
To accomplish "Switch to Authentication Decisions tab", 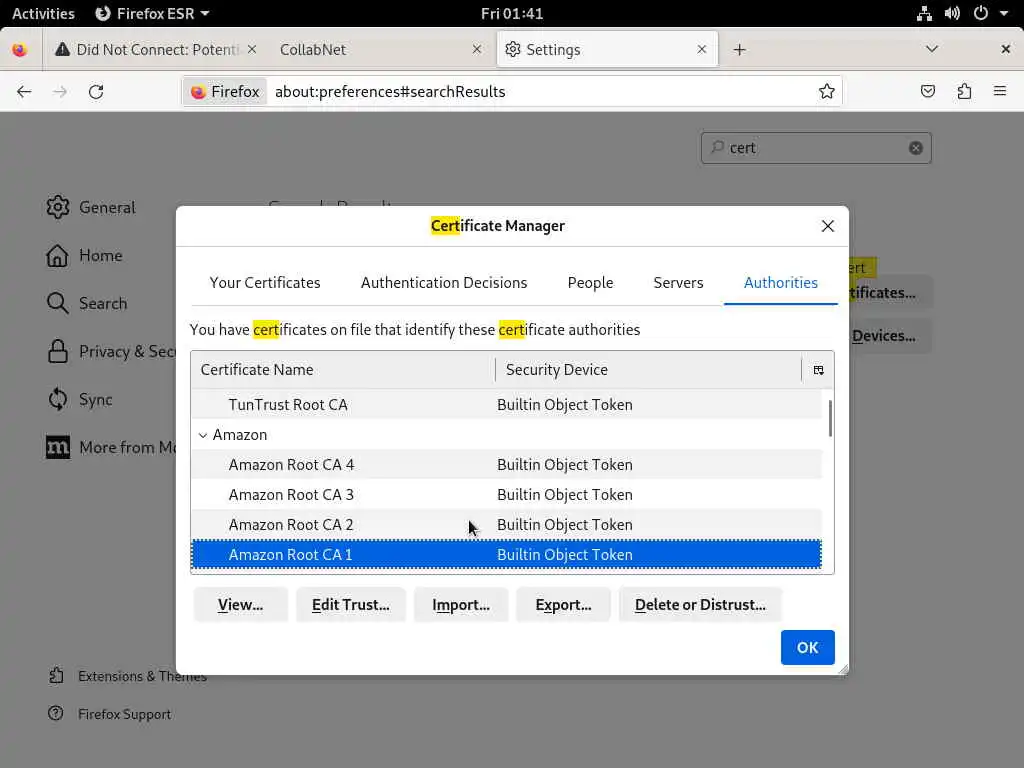I will click(x=444, y=283).
